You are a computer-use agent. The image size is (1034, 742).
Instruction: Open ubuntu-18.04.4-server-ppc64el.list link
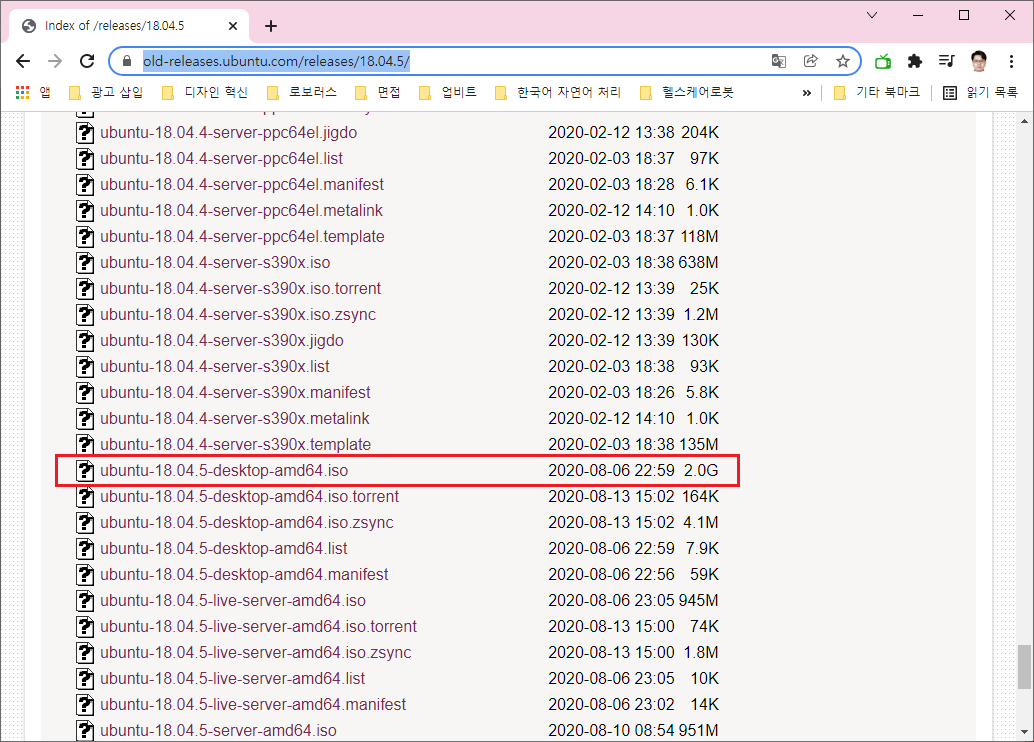coord(222,159)
